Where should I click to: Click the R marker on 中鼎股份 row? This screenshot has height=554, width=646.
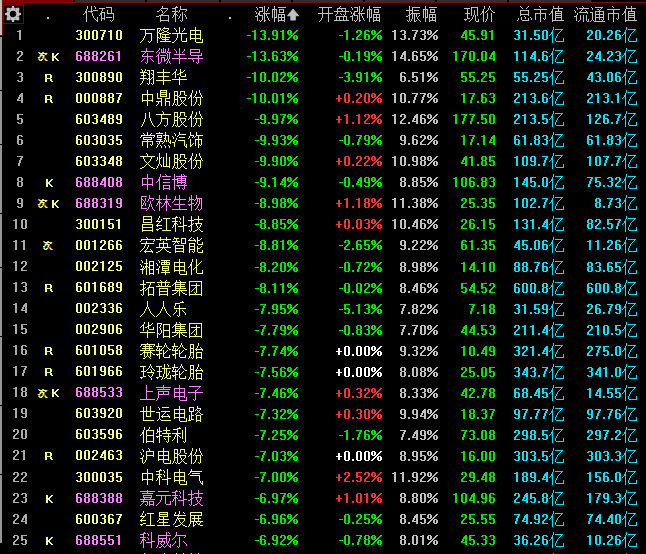48,98
